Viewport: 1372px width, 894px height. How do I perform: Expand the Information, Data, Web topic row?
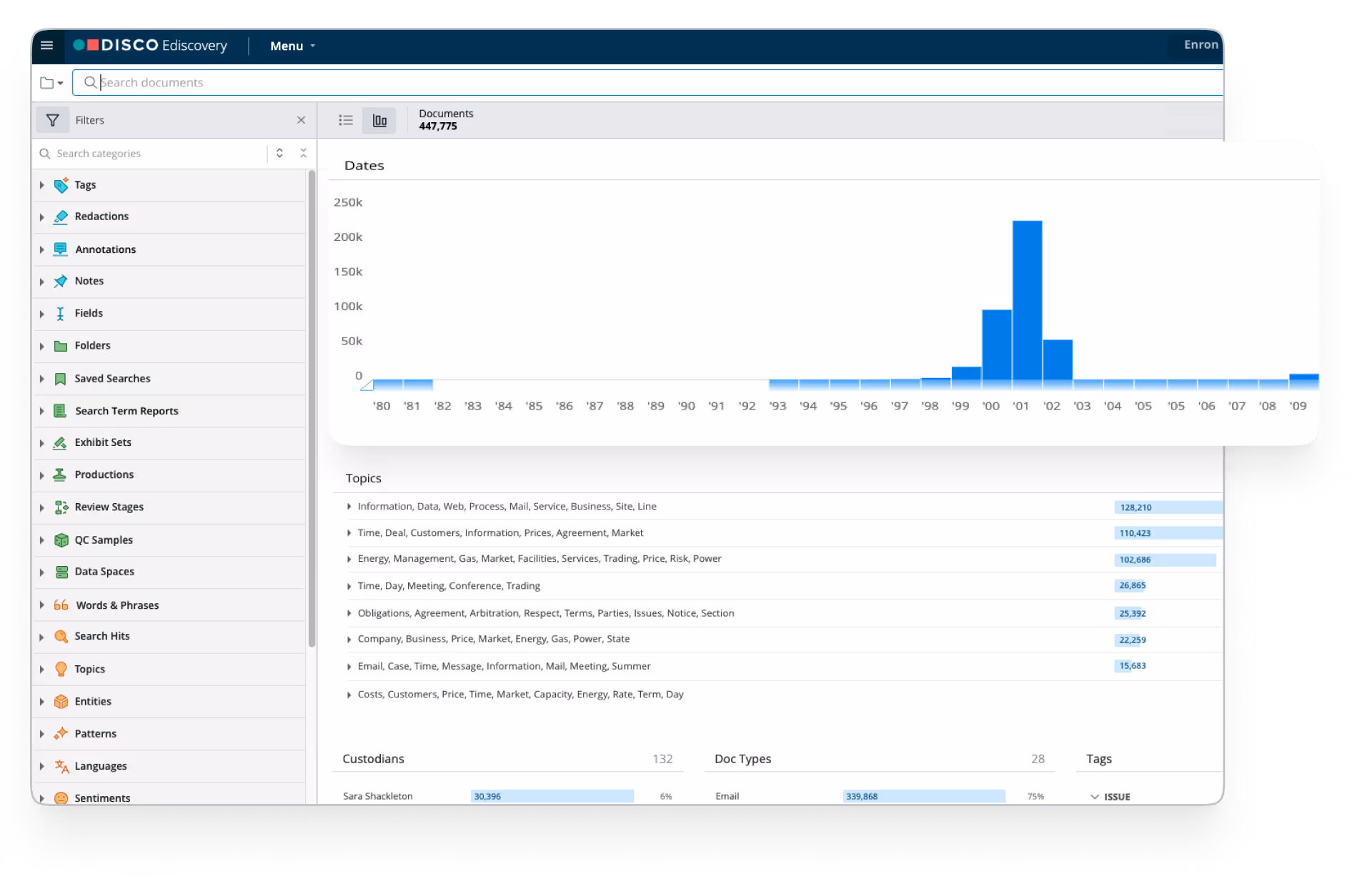[349, 507]
